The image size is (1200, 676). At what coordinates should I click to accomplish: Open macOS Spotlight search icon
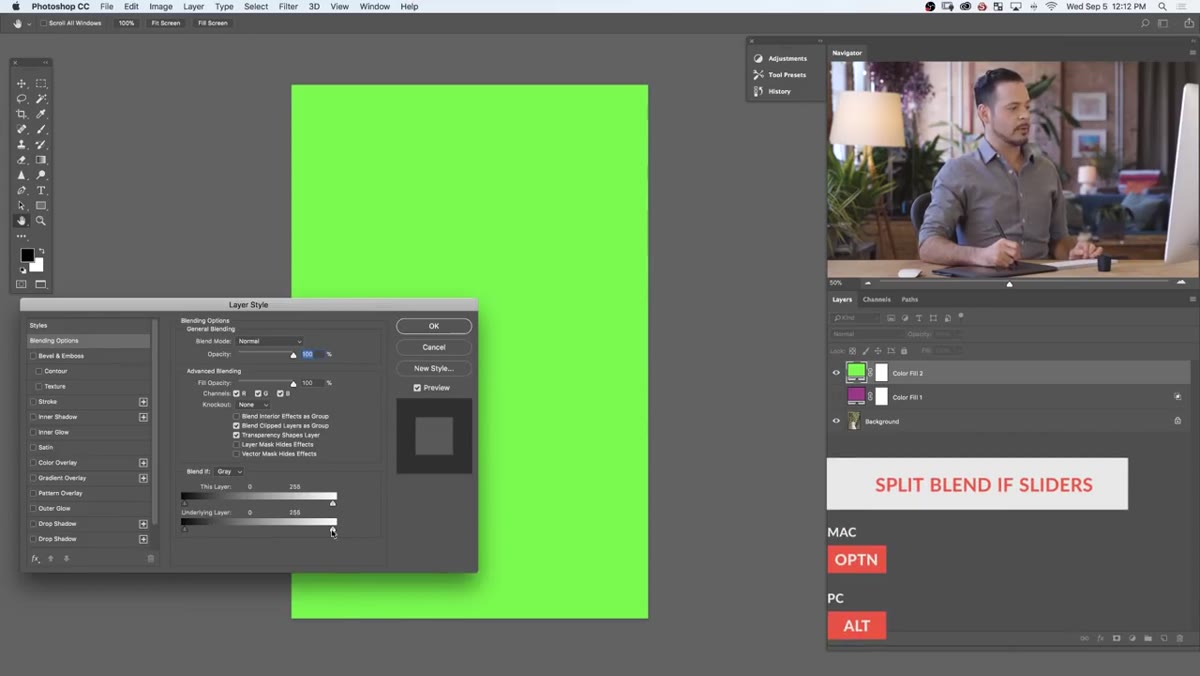tap(1162, 6)
